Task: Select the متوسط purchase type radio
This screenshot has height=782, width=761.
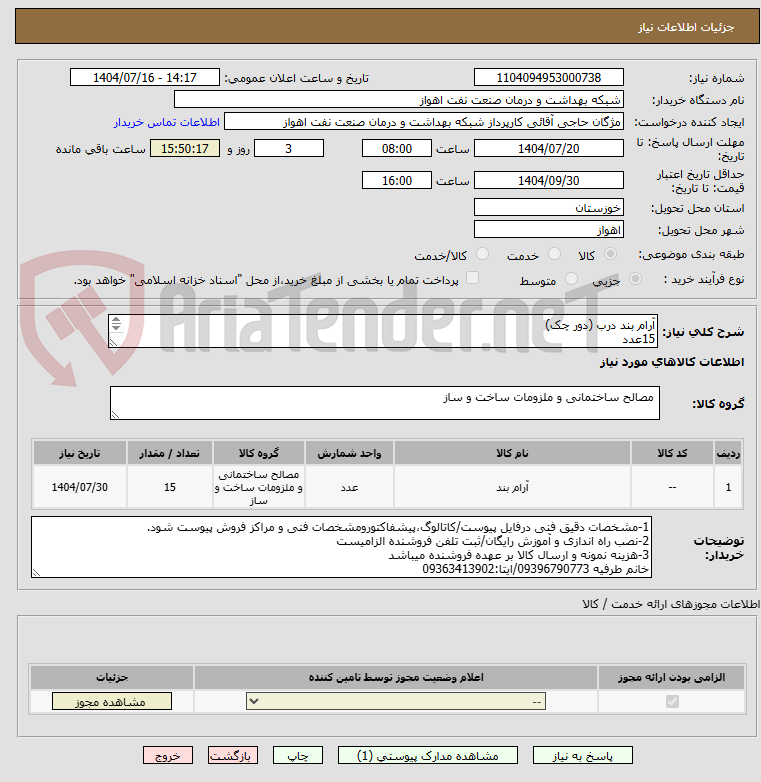Action: 571,279
